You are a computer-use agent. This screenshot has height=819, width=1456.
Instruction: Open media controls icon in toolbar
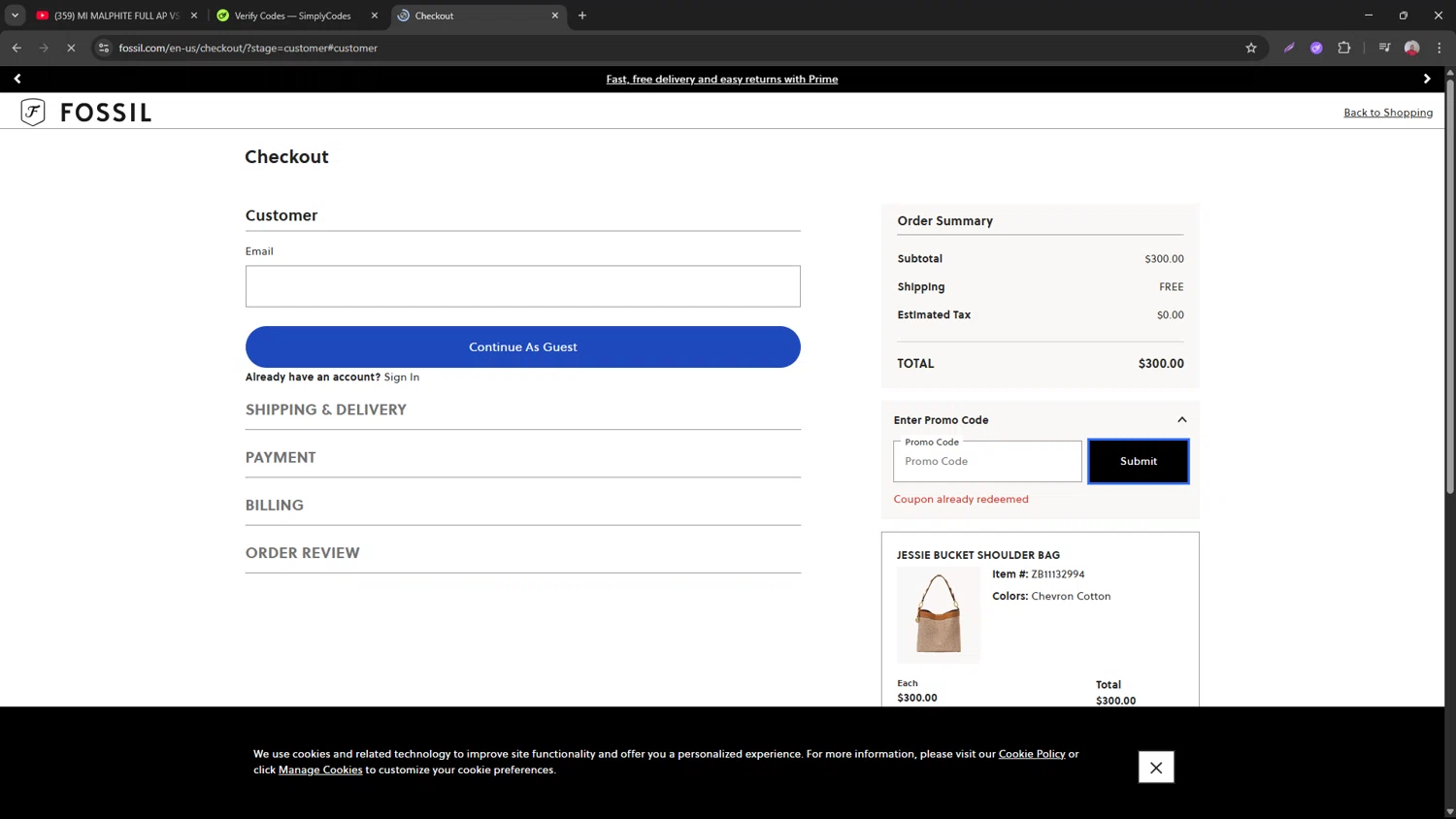click(x=1384, y=48)
